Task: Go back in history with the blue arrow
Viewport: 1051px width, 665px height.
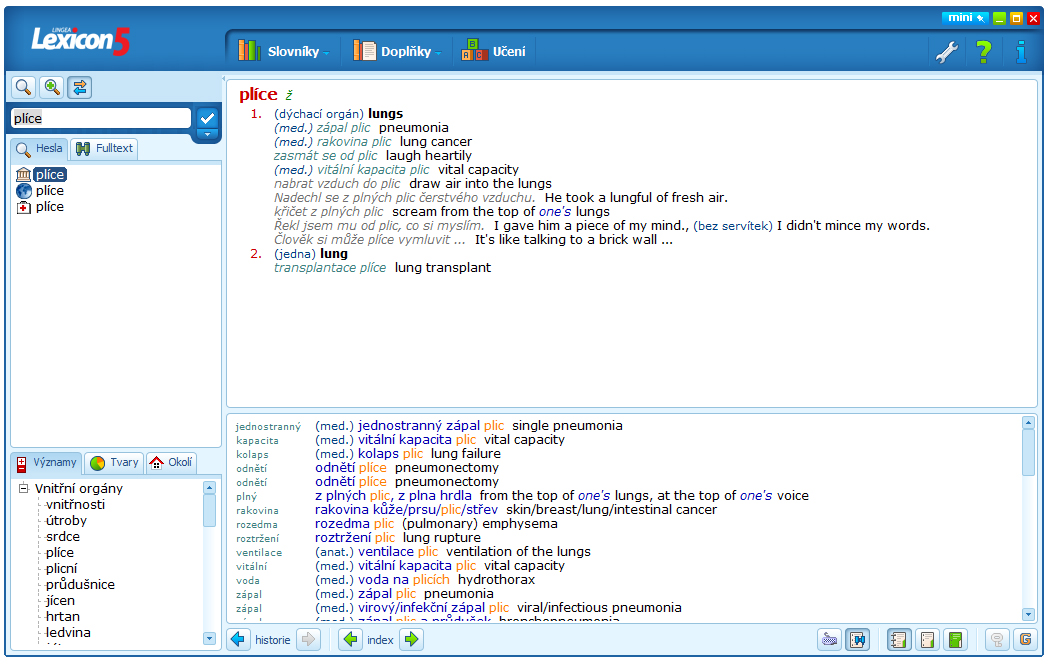Action: (x=239, y=640)
